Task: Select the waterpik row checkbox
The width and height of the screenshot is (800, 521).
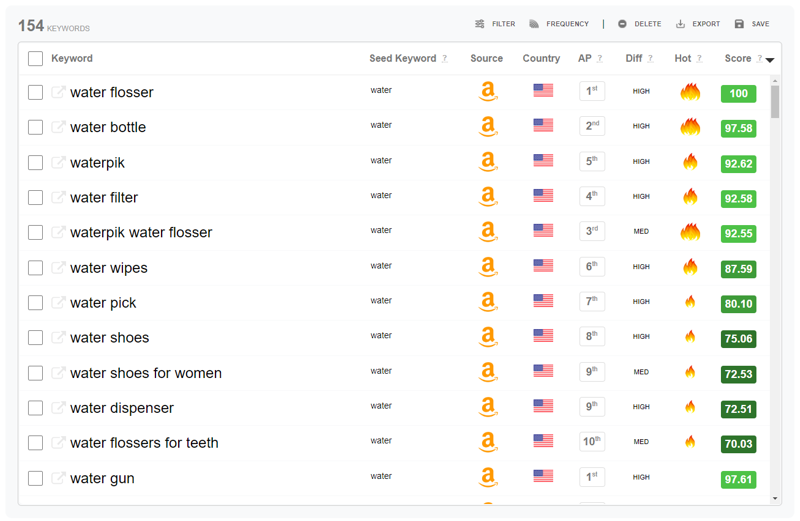Action: [x=35, y=163]
